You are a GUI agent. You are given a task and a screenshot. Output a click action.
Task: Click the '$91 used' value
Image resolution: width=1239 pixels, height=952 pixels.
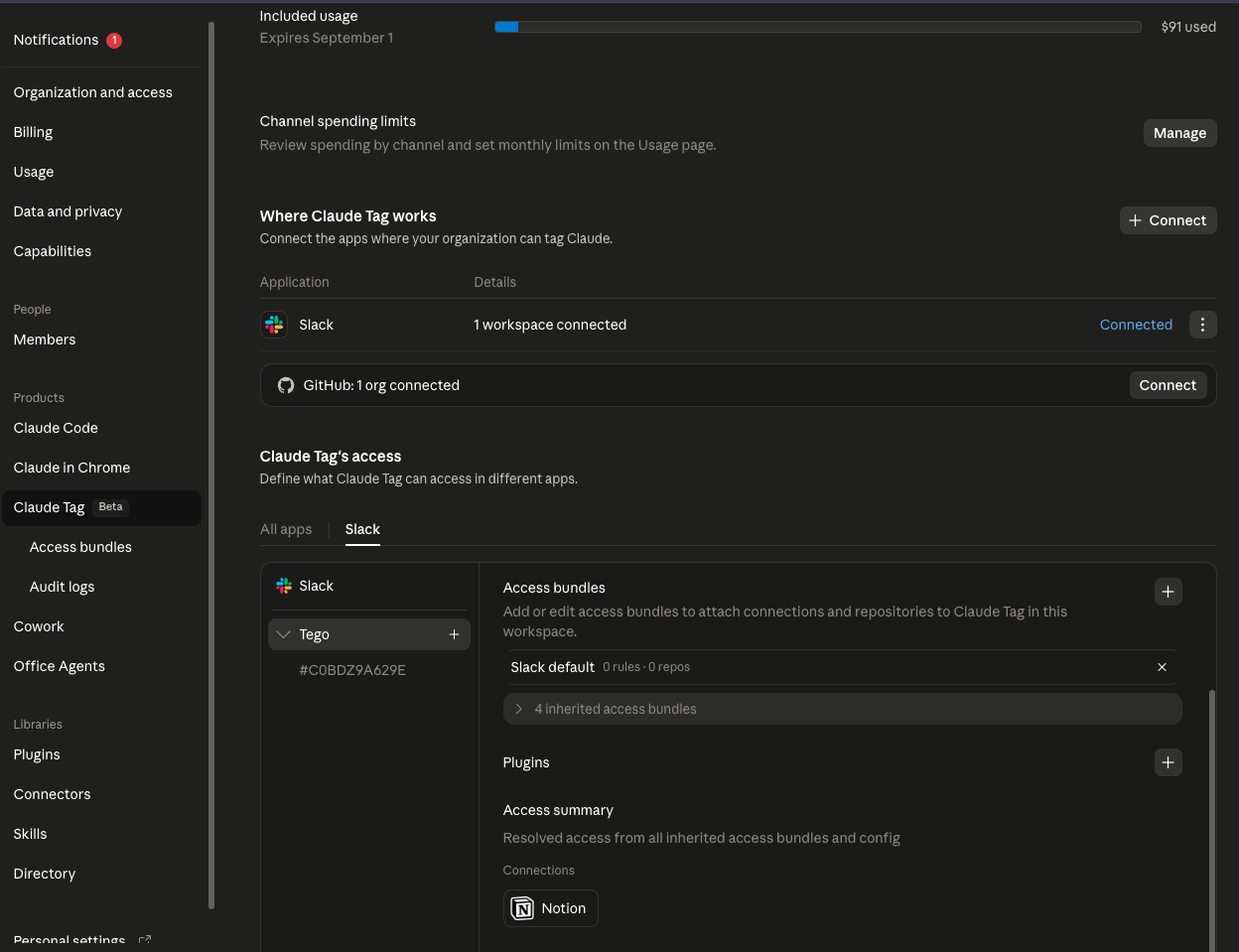pyautogui.click(x=1188, y=27)
